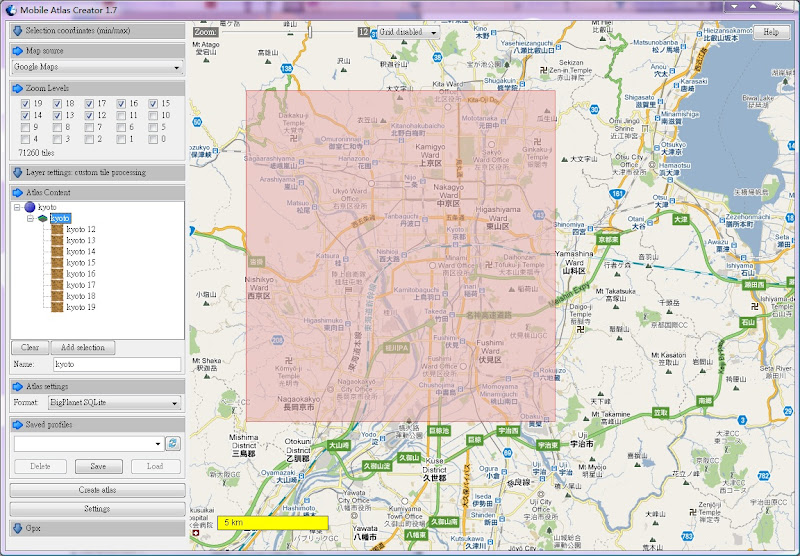Open the Settings button

click(97, 509)
